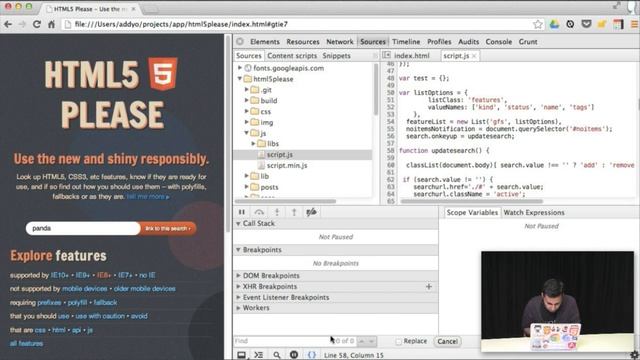640x360 pixels.
Task: Toggle pause on exceptions
Action: (x=294, y=355)
